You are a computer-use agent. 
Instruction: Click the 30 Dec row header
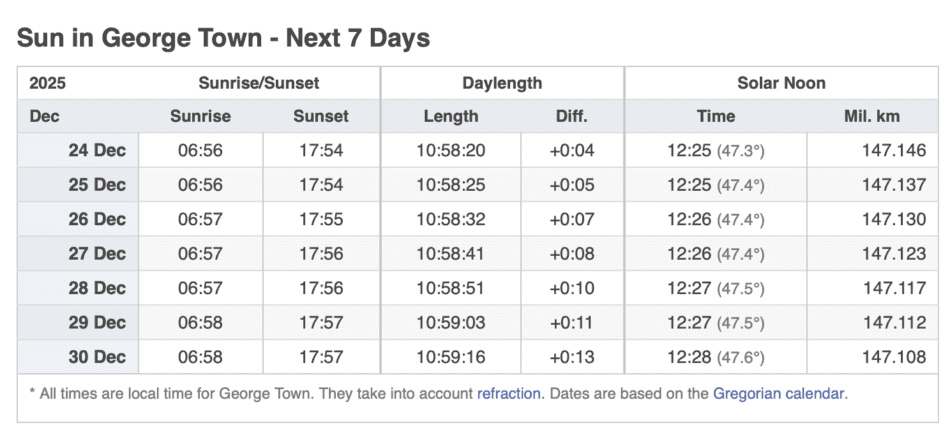[x=96, y=357]
